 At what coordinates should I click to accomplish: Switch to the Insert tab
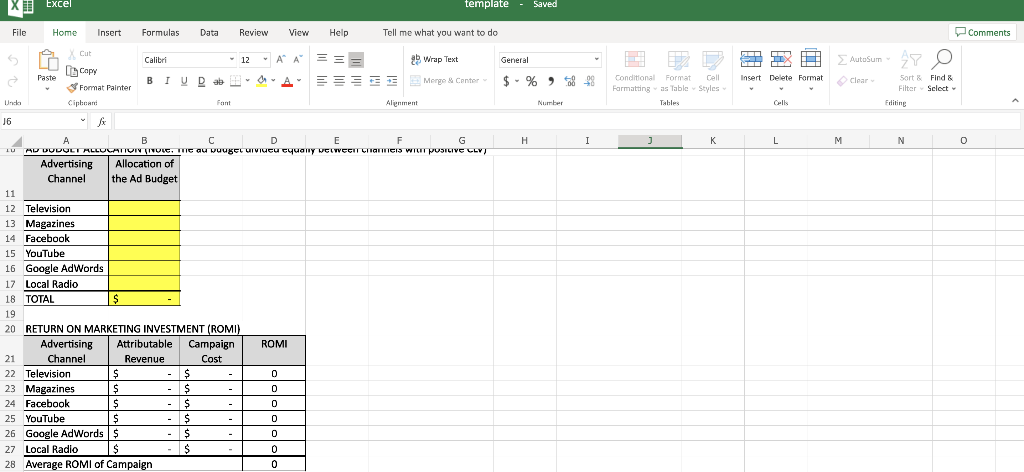(x=109, y=33)
